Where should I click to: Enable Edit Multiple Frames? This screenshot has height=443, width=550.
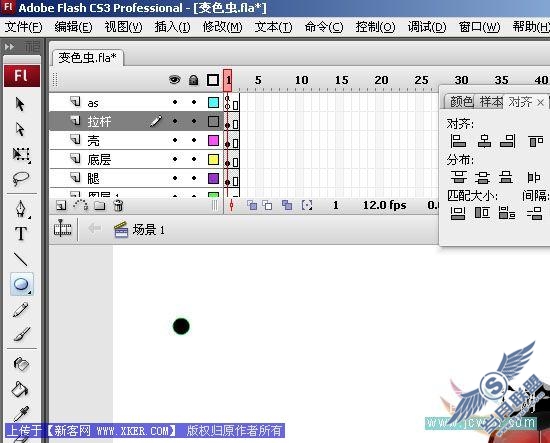click(x=287, y=205)
